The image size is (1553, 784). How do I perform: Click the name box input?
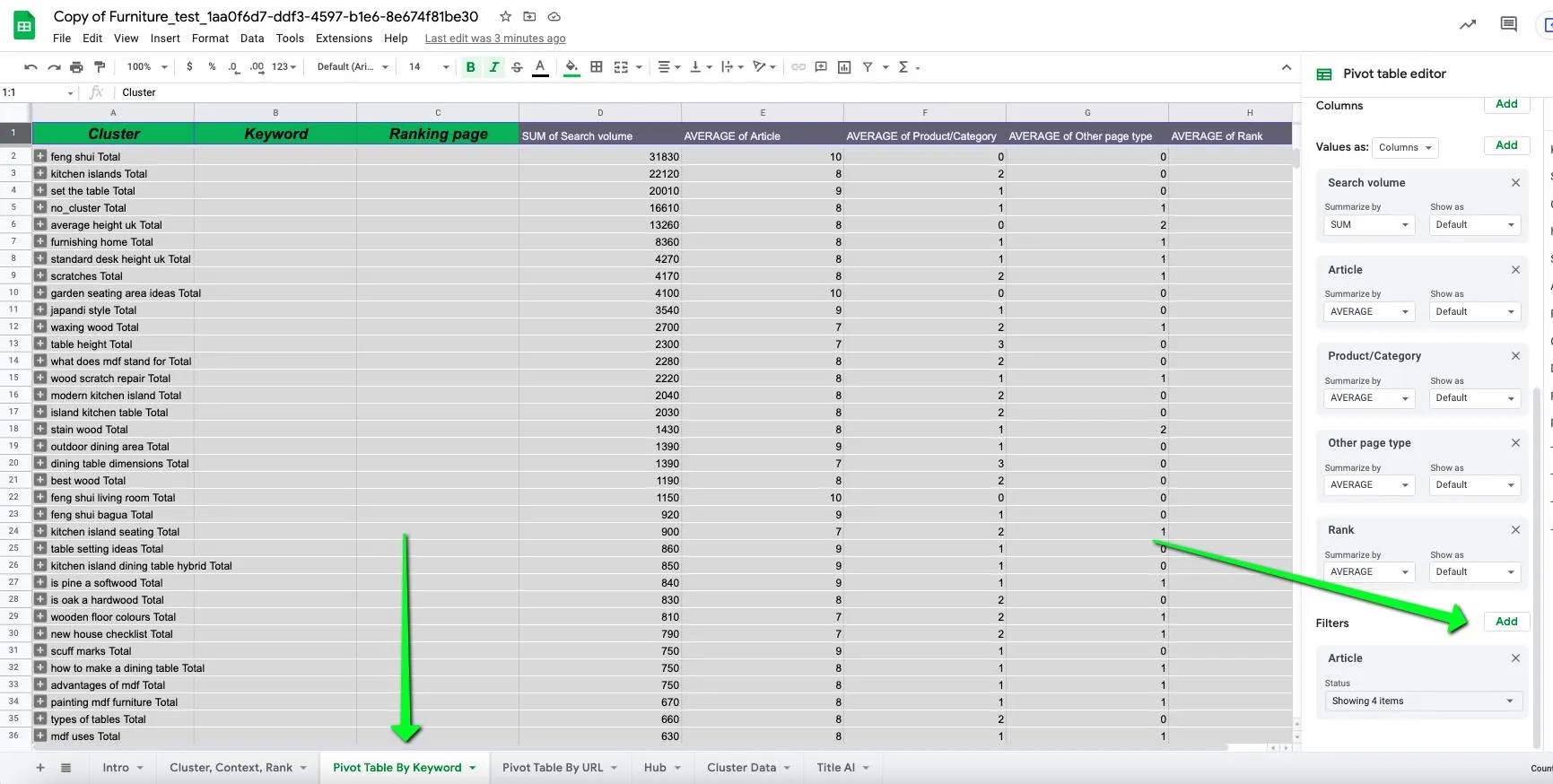(x=38, y=92)
